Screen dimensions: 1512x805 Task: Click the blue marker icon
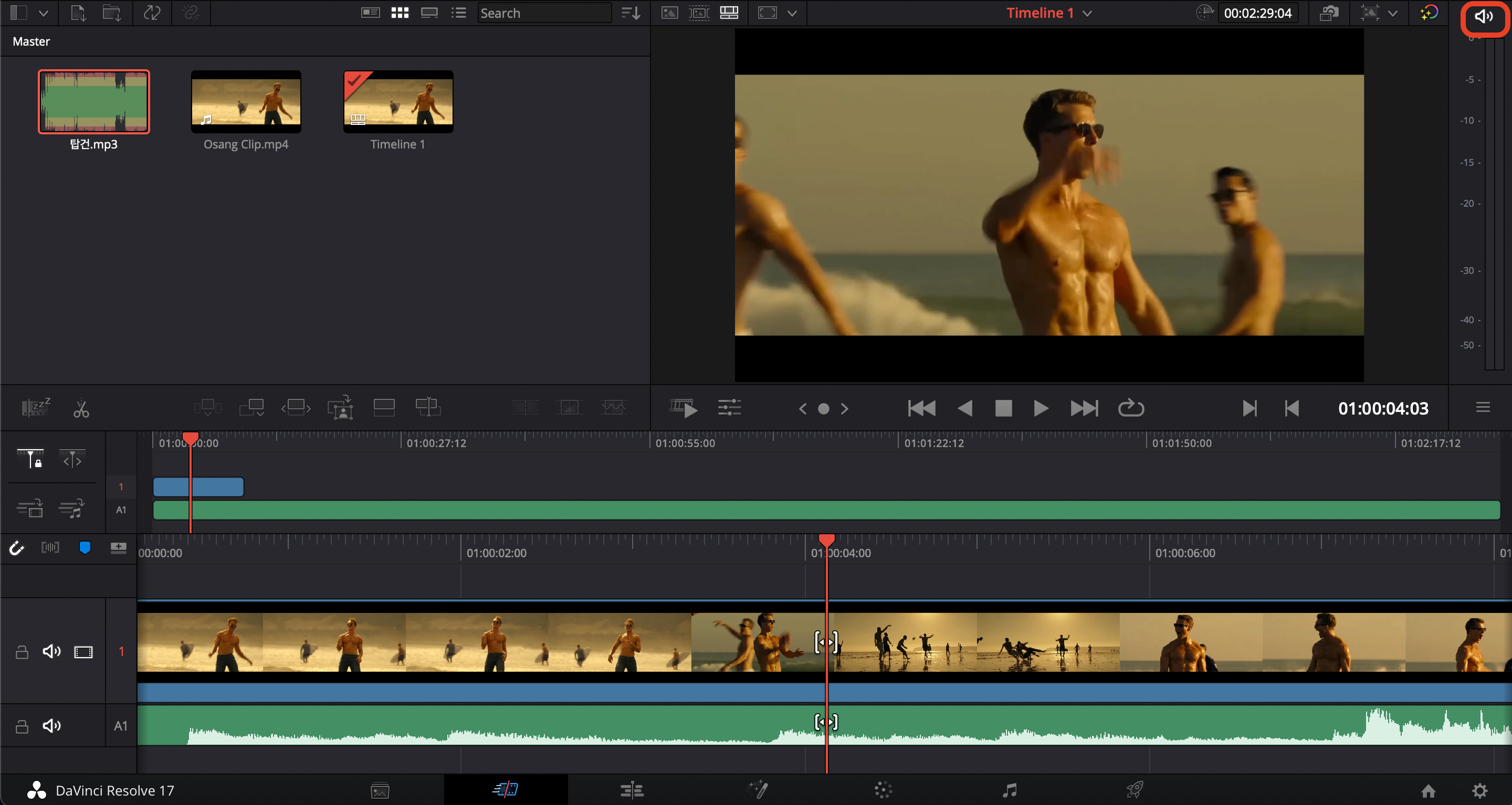click(x=85, y=547)
